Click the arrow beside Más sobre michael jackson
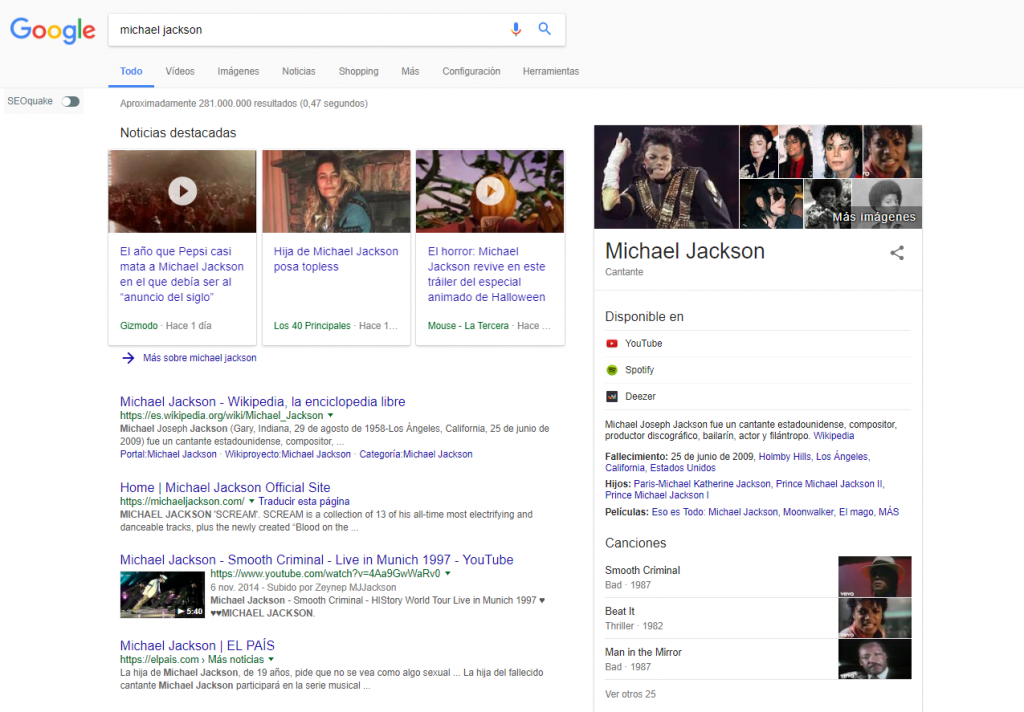The width and height of the screenshot is (1024, 712). point(128,358)
